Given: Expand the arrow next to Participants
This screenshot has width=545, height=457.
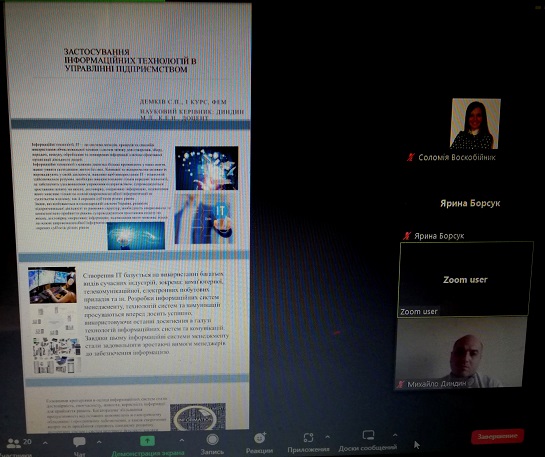Looking at the screenshot, I should tap(45, 443).
